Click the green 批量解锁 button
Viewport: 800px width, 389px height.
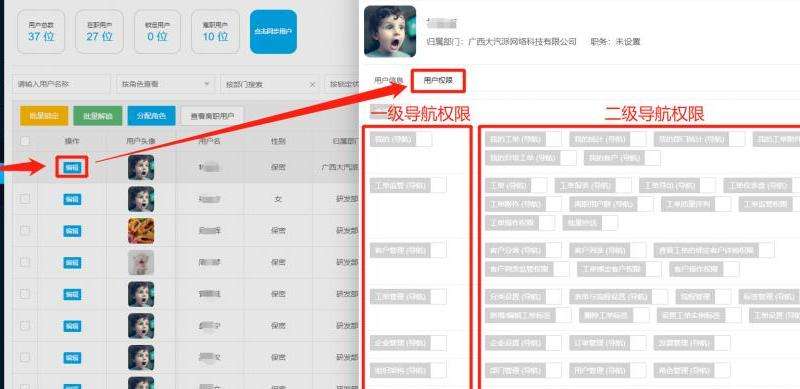(97, 116)
